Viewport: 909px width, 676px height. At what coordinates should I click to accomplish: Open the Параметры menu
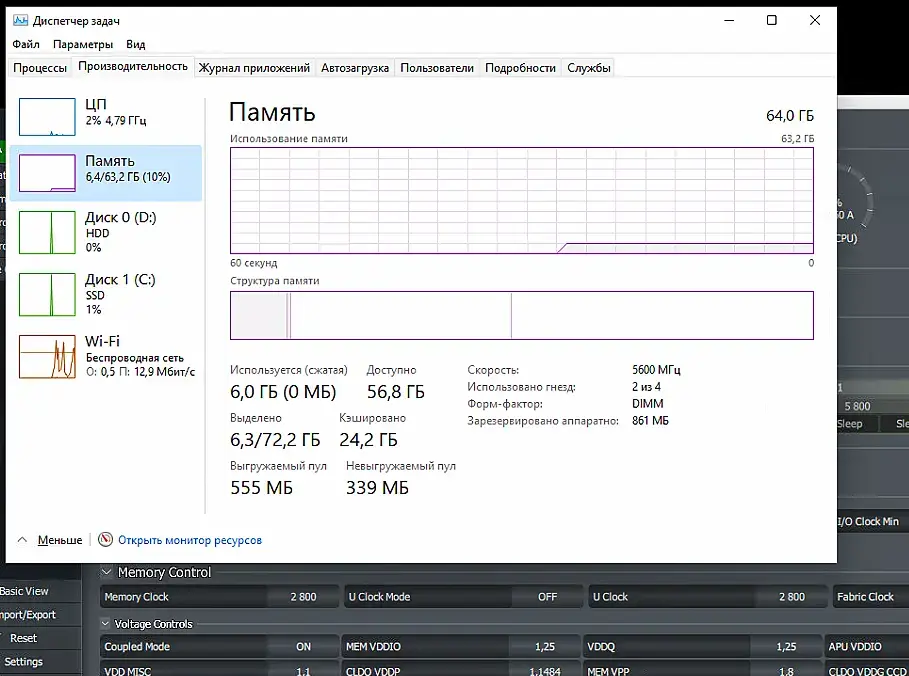click(x=83, y=44)
